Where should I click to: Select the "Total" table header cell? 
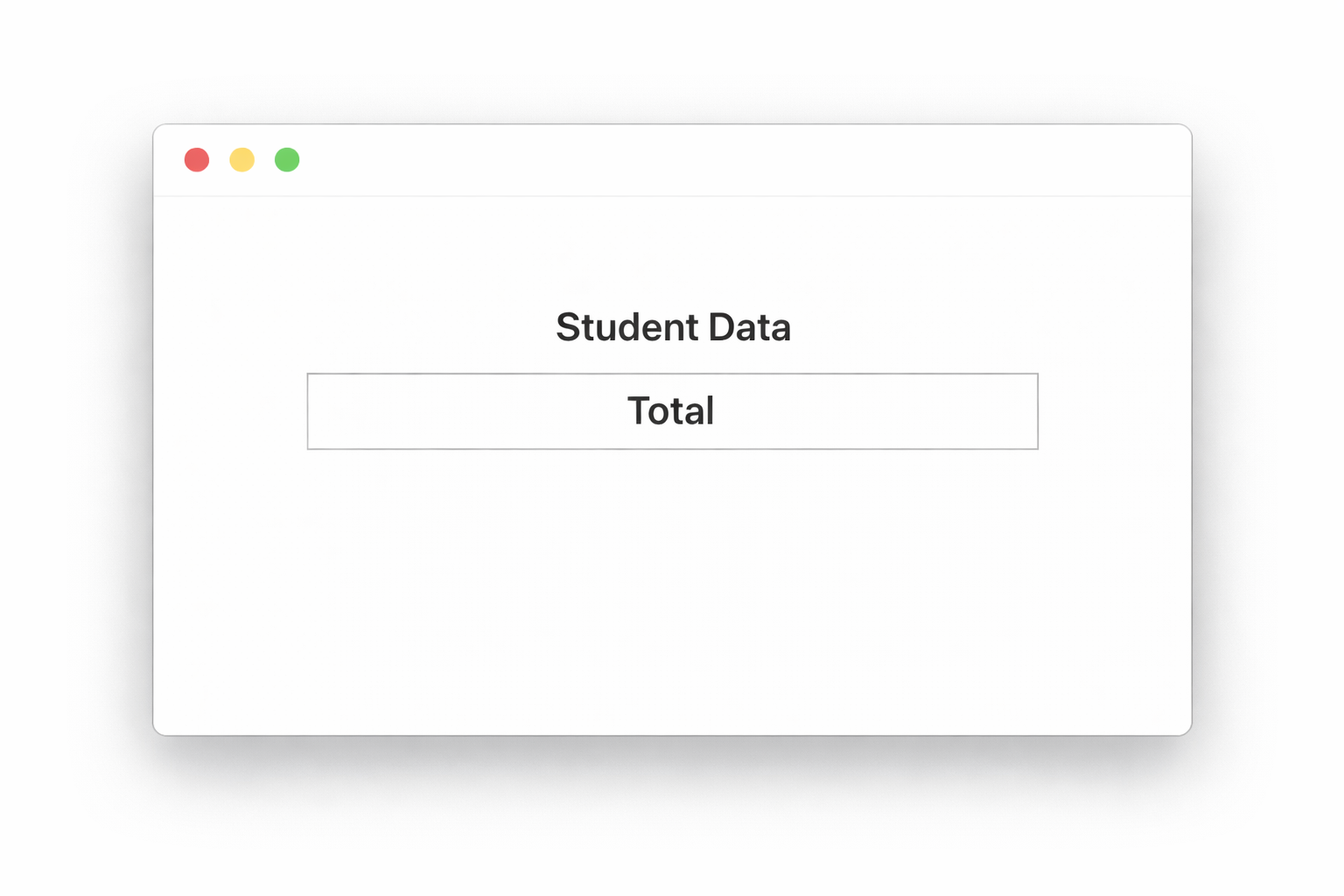[x=672, y=411]
